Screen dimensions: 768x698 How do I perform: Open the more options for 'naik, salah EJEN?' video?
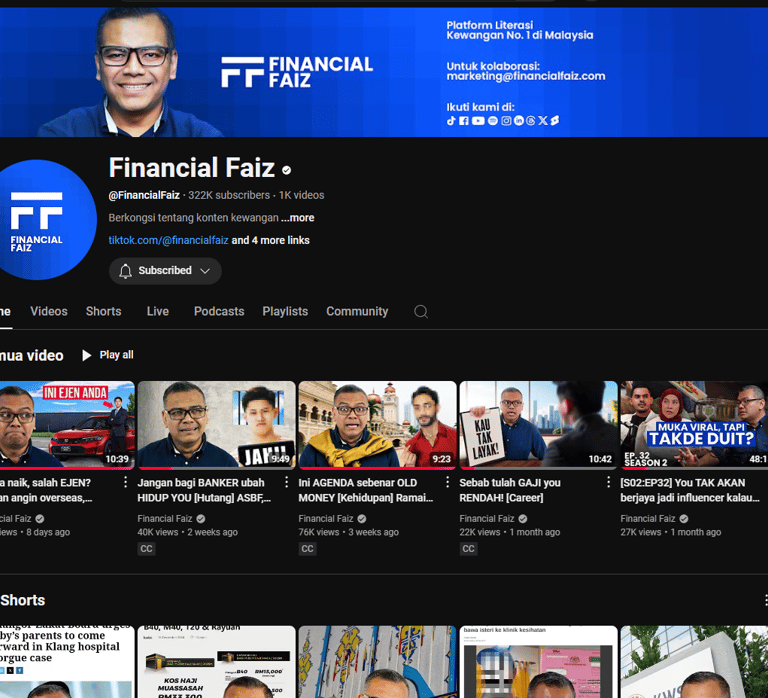(125, 482)
